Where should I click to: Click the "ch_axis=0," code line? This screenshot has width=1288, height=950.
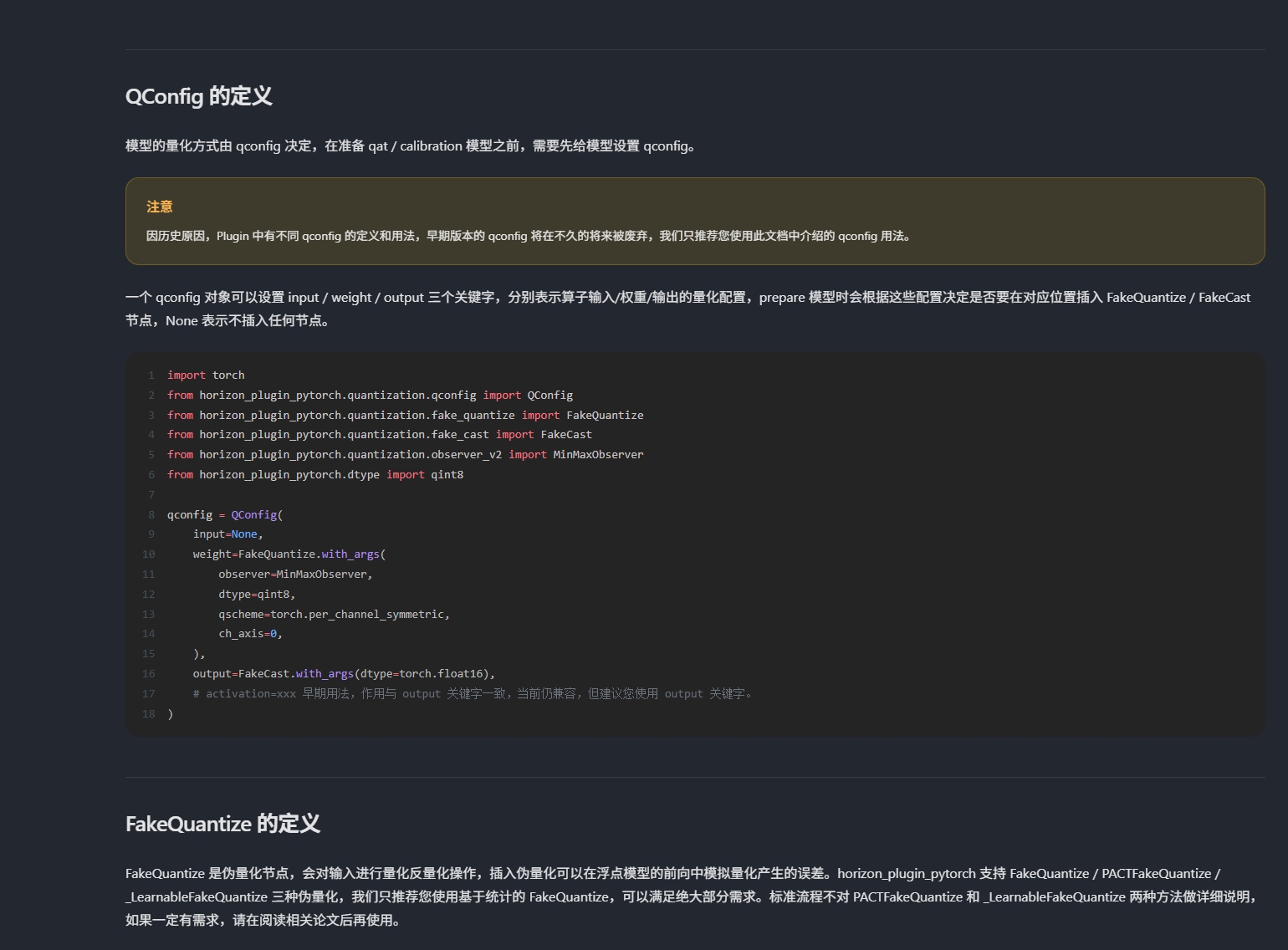pos(250,634)
